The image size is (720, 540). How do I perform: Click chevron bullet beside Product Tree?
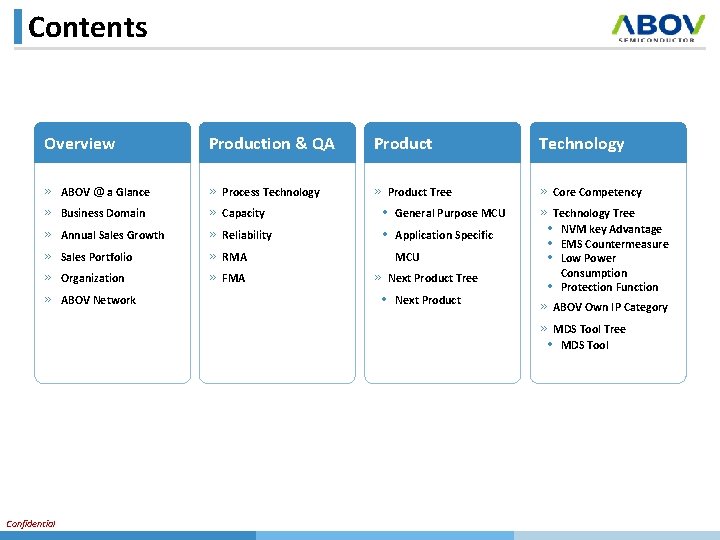[378, 191]
